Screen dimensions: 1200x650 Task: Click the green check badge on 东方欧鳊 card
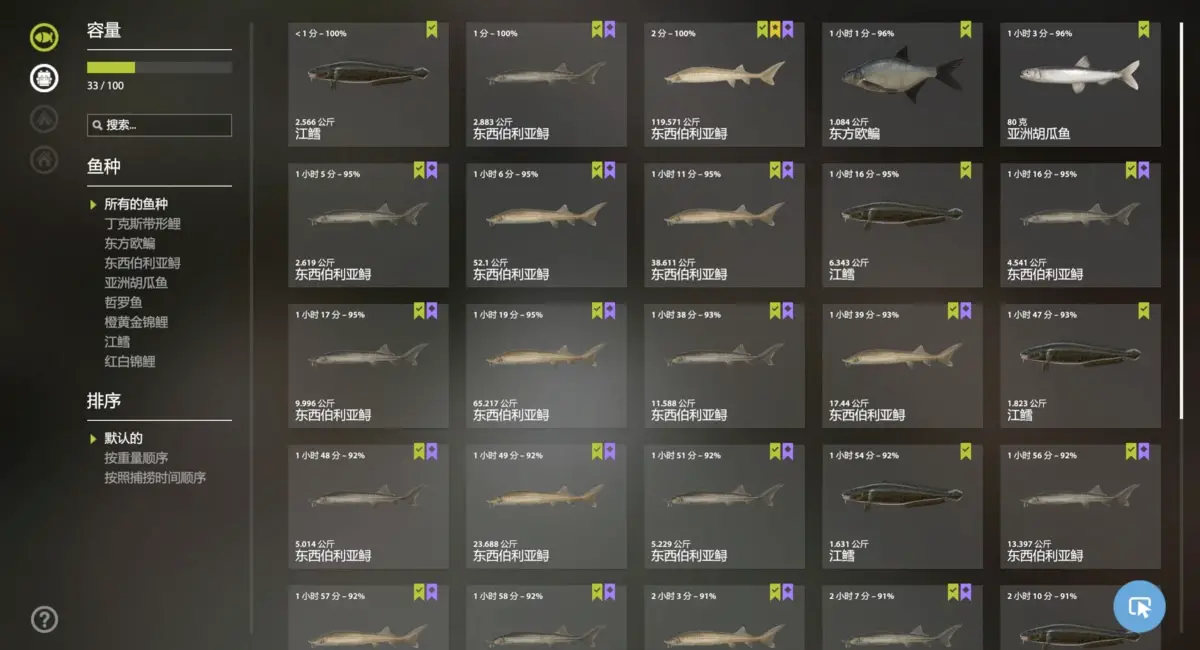pyautogui.click(x=965, y=30)
